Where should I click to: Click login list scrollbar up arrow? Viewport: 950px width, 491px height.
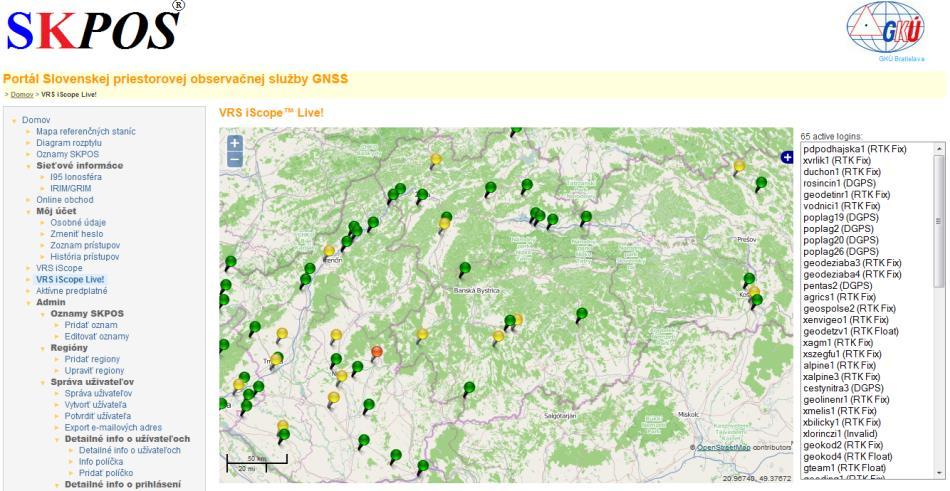(x=940, y=149)
